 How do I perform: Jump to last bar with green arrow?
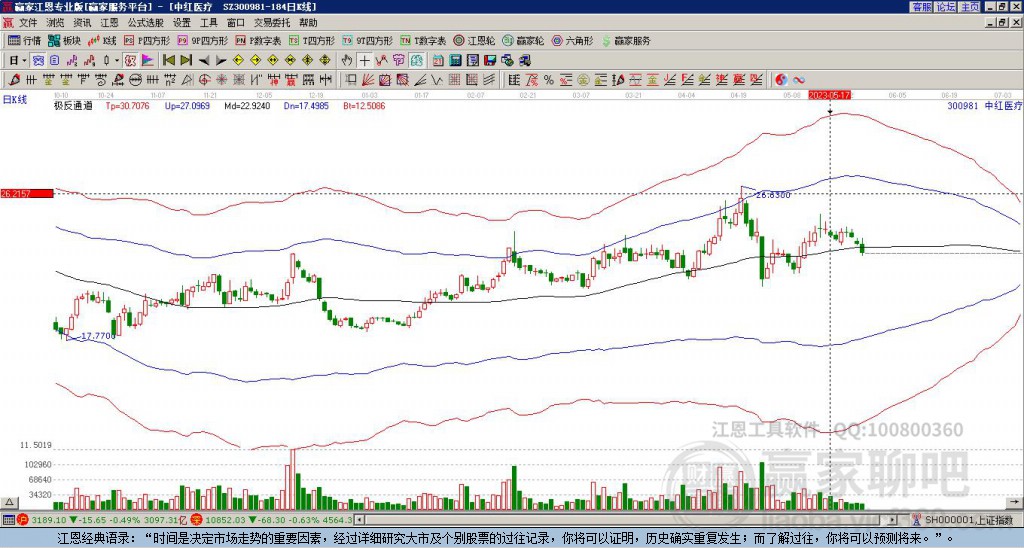(x=186, y=61)
